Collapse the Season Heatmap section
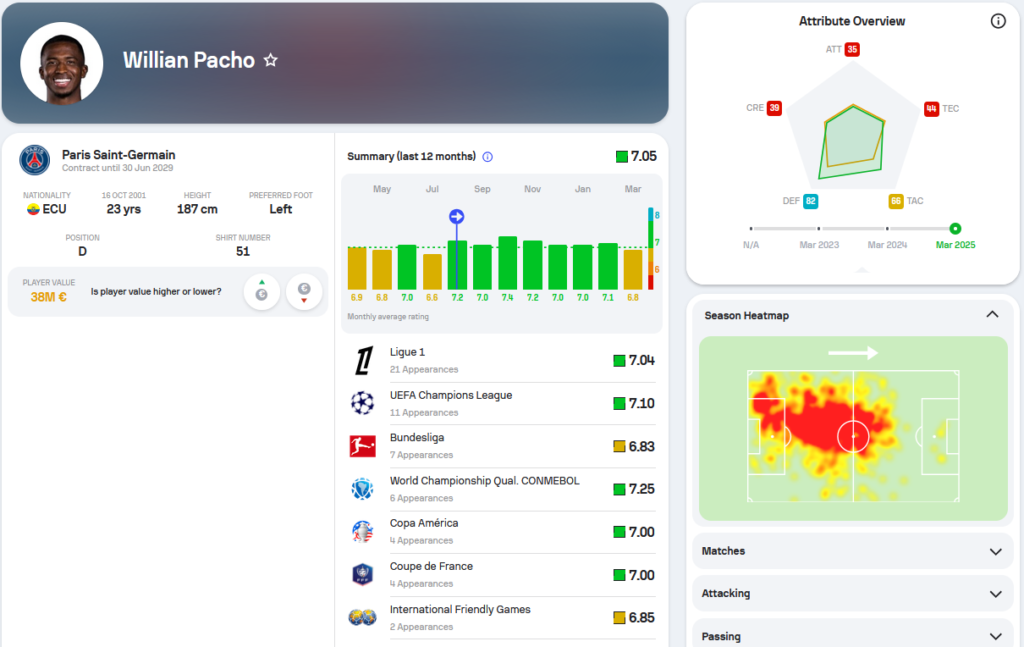 click(x=992, y=315)
